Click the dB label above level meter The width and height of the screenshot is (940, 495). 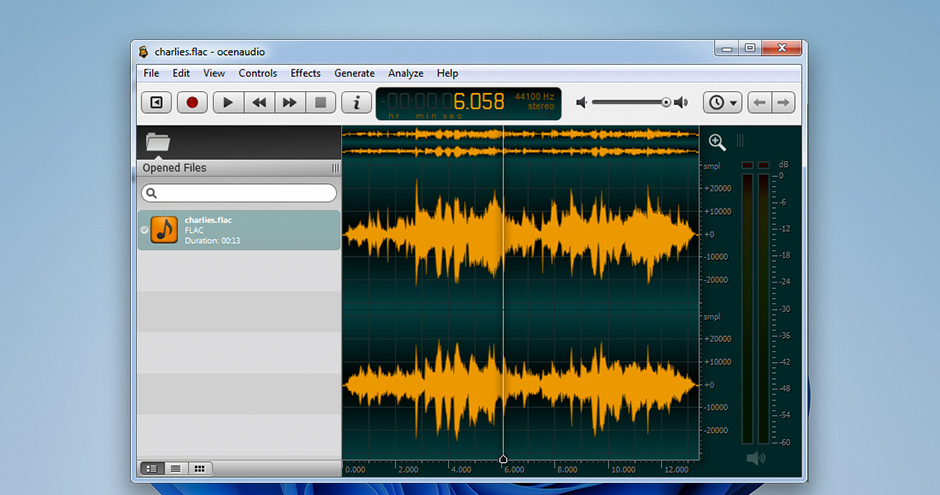[783, 164]
